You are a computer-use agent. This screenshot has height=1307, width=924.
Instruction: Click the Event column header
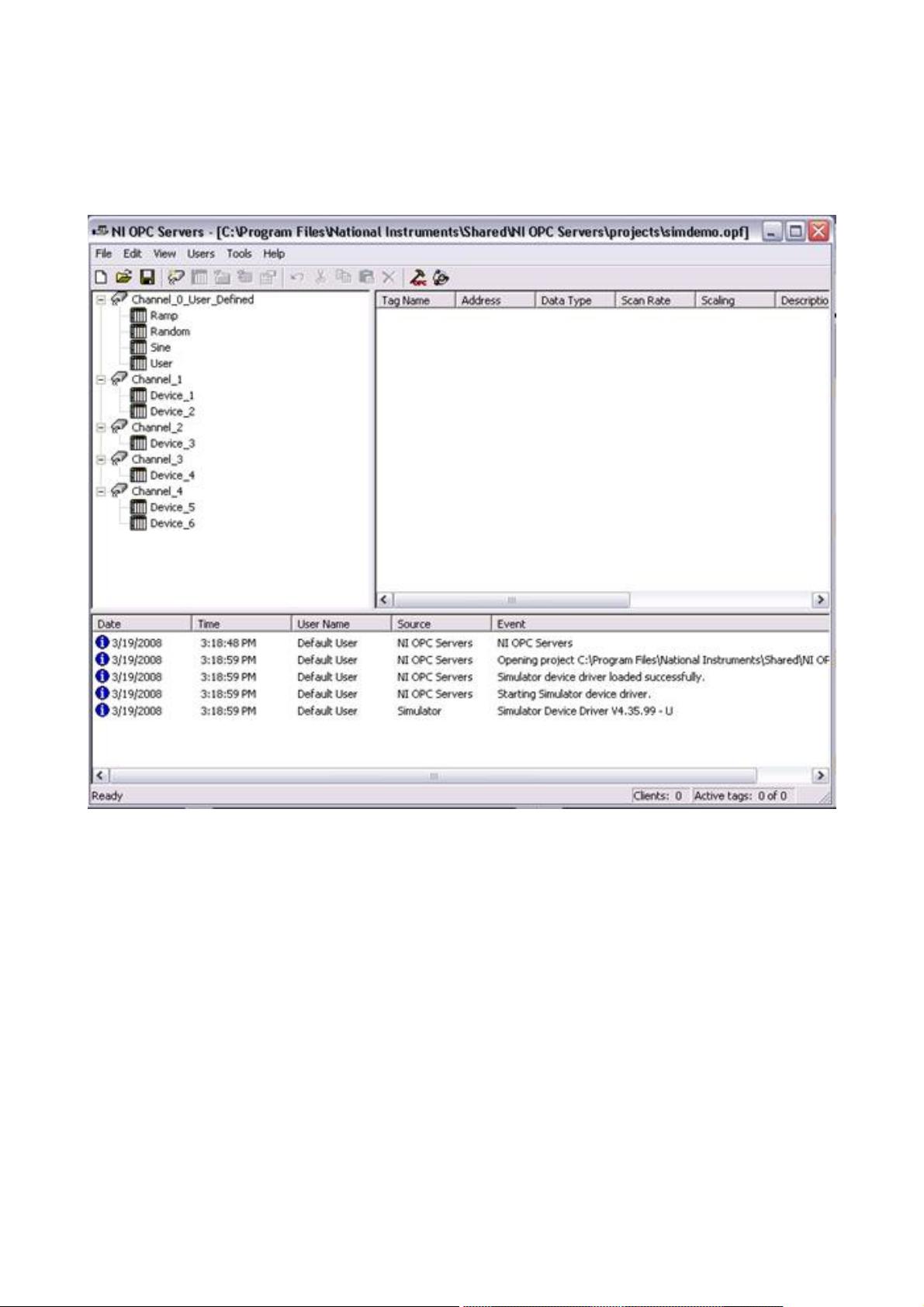tap(661, 624)
